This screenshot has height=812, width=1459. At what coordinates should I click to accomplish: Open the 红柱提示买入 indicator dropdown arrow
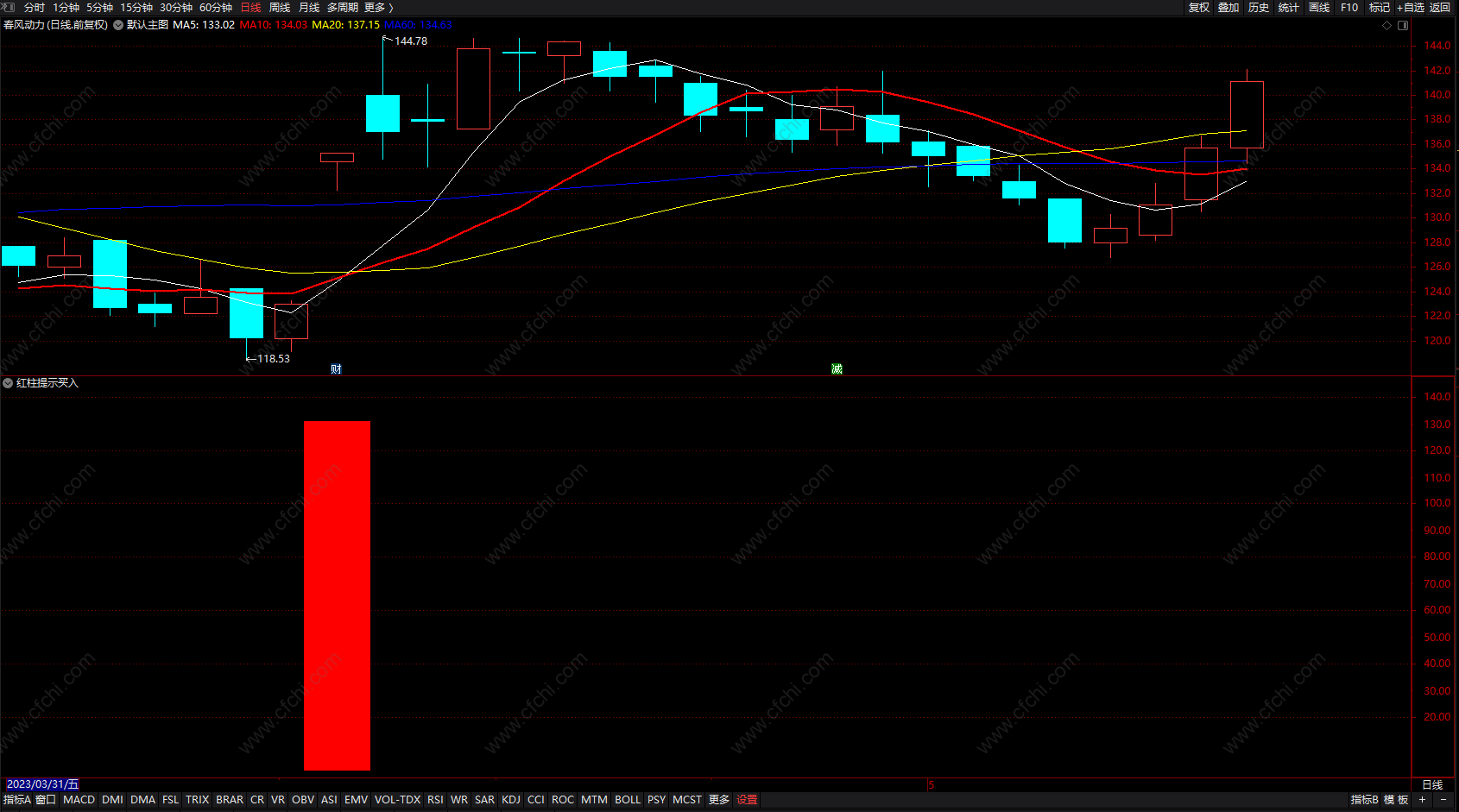(x=8, y=383)
